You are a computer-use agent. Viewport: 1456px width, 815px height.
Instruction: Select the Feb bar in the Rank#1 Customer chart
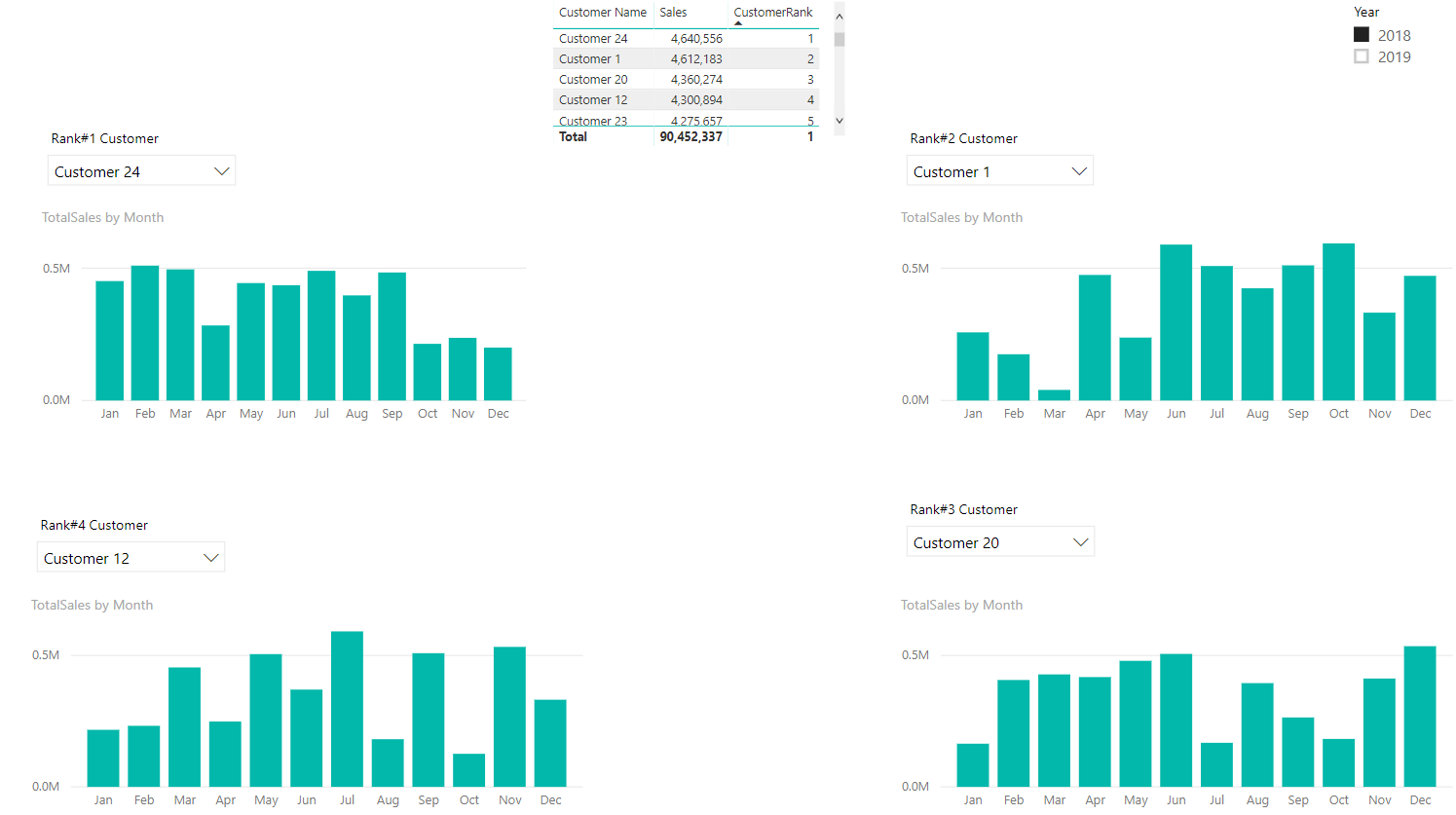(x=145, y=333)
